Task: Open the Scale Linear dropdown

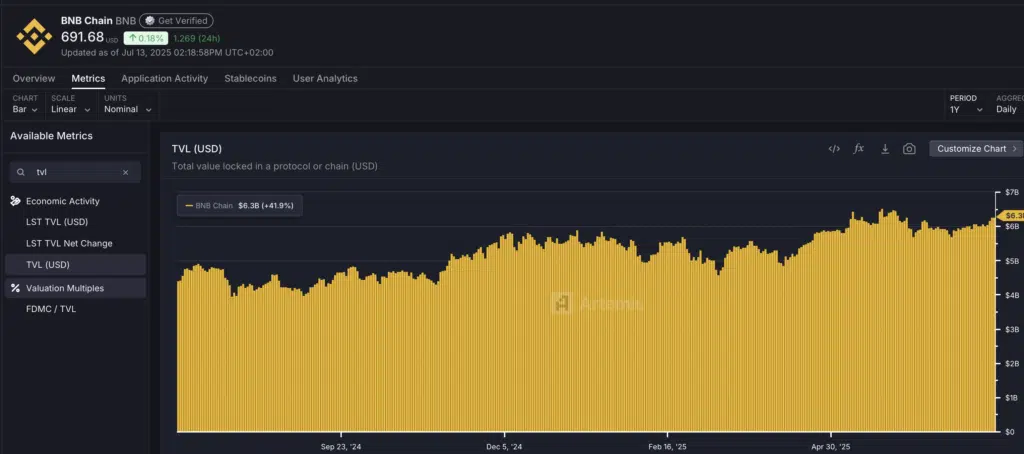Action: [70, 109]
